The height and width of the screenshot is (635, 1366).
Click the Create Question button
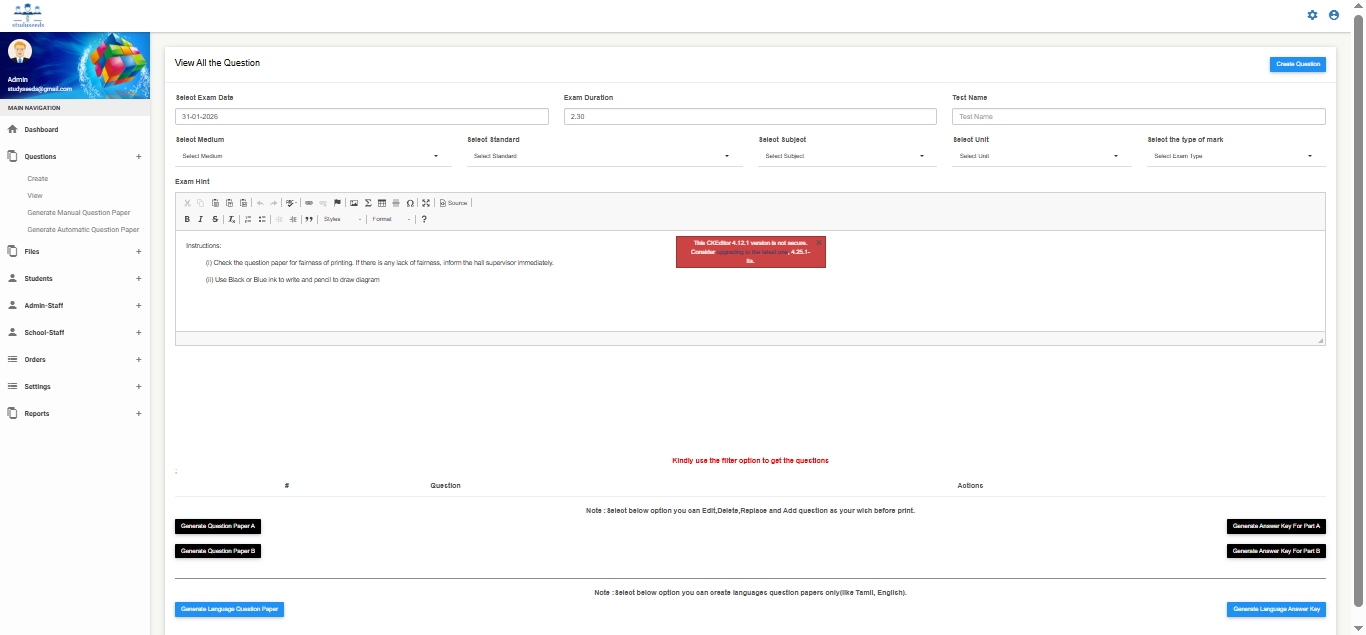point(1297,64)
